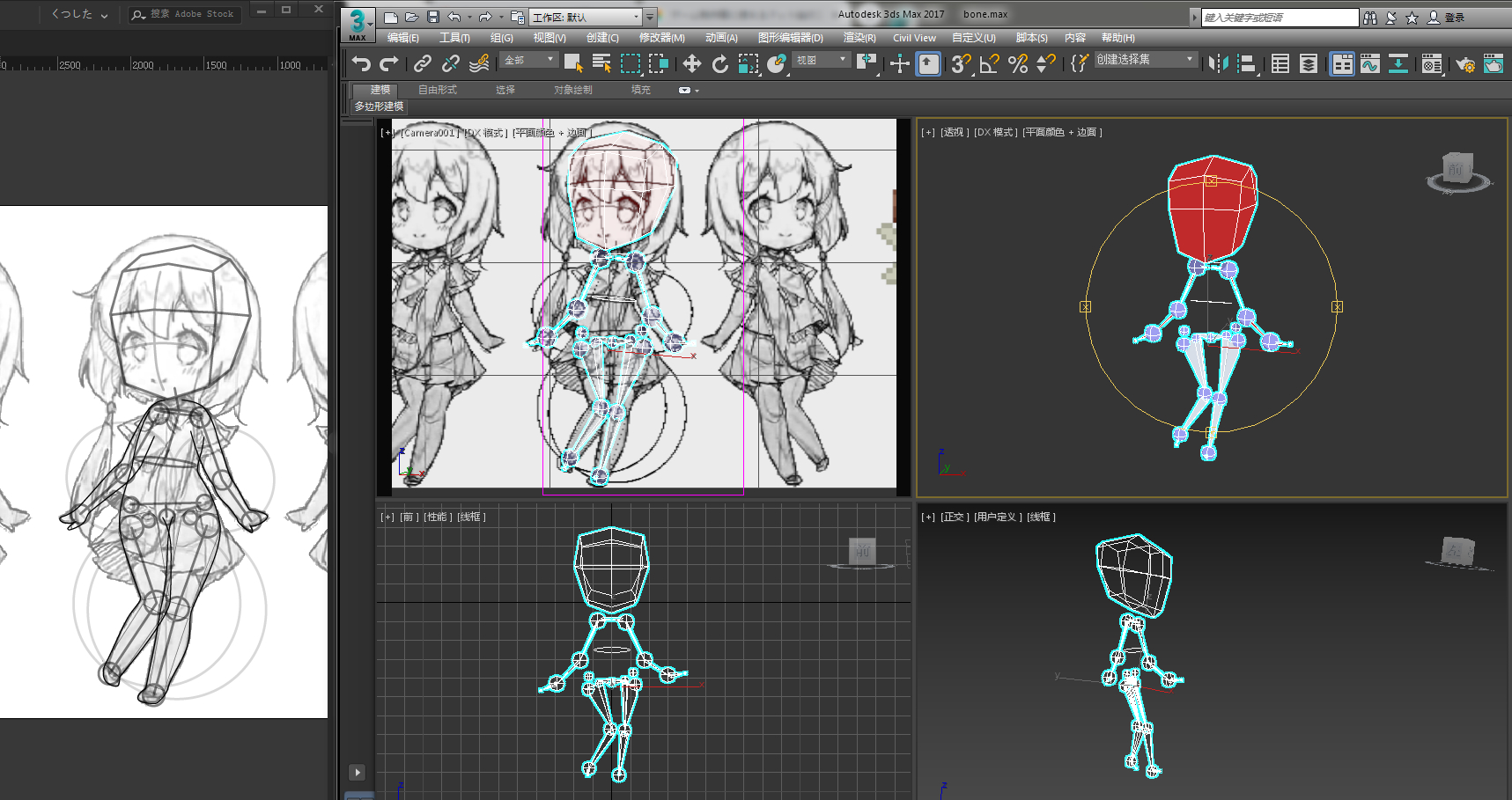Open the 渲染(R) menu

(859, 38)
